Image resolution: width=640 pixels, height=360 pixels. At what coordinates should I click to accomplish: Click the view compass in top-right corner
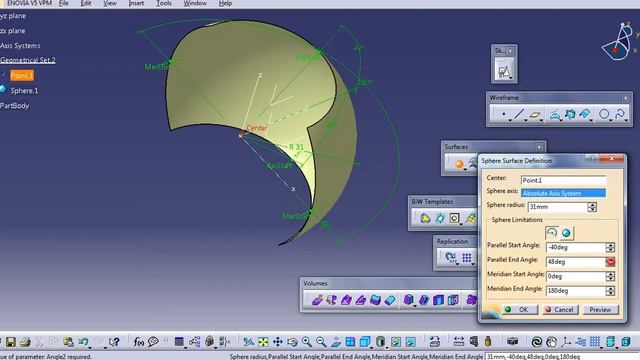[x=618, y=42]
